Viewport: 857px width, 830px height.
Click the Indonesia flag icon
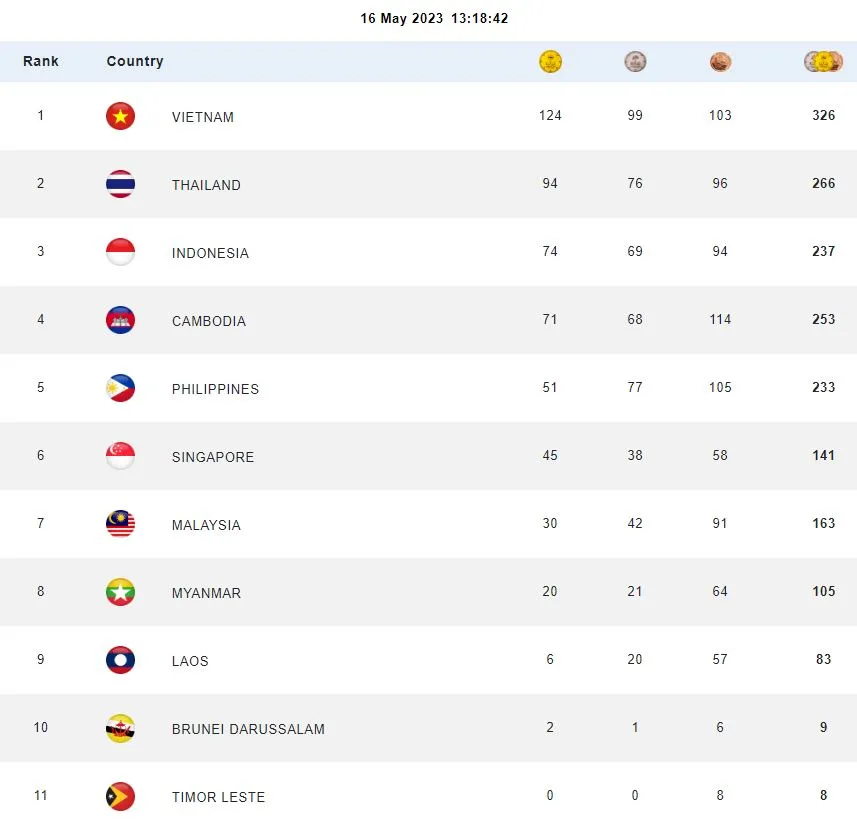tap(121, 252)
